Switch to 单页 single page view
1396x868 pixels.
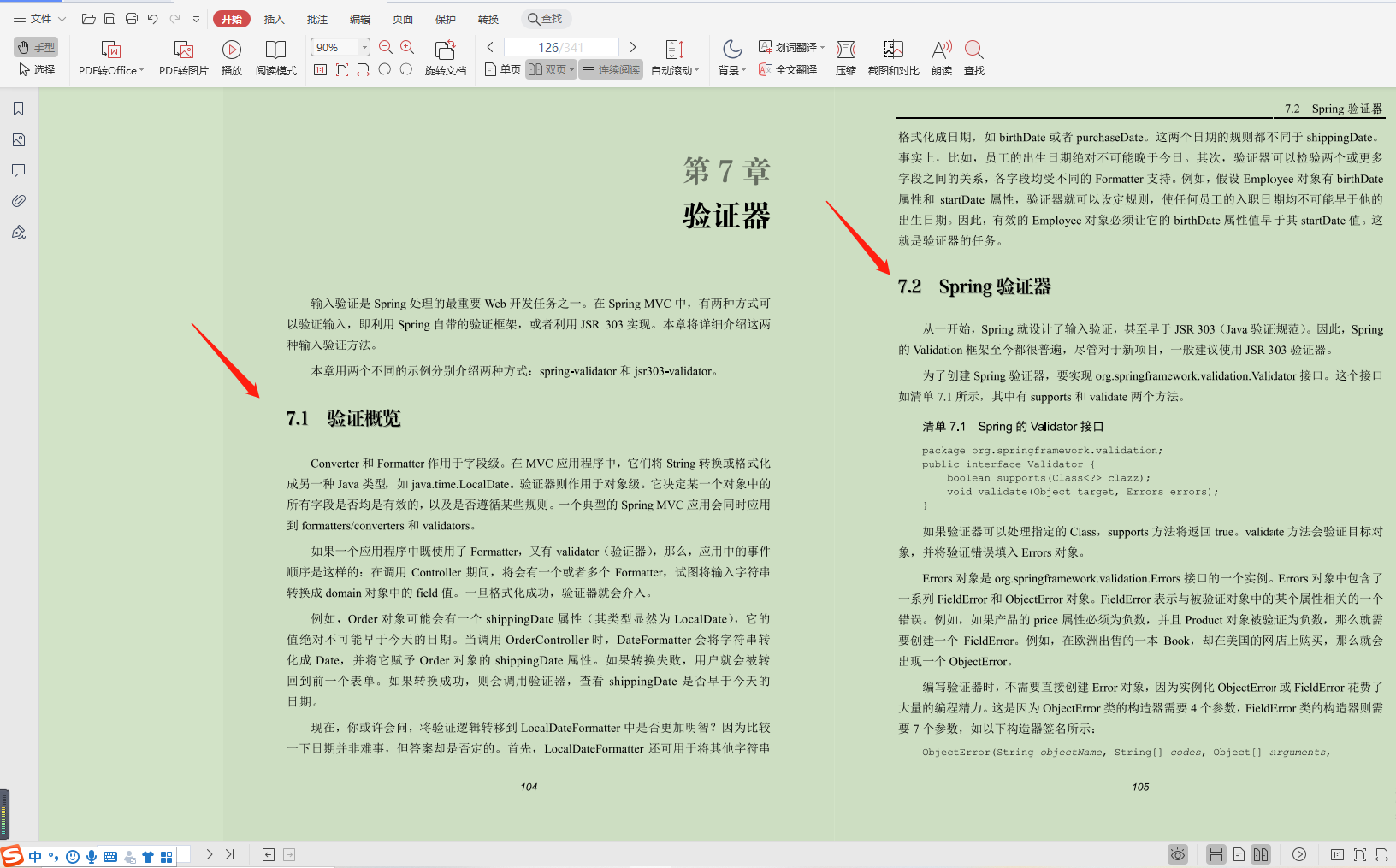[x=503, y=69]
